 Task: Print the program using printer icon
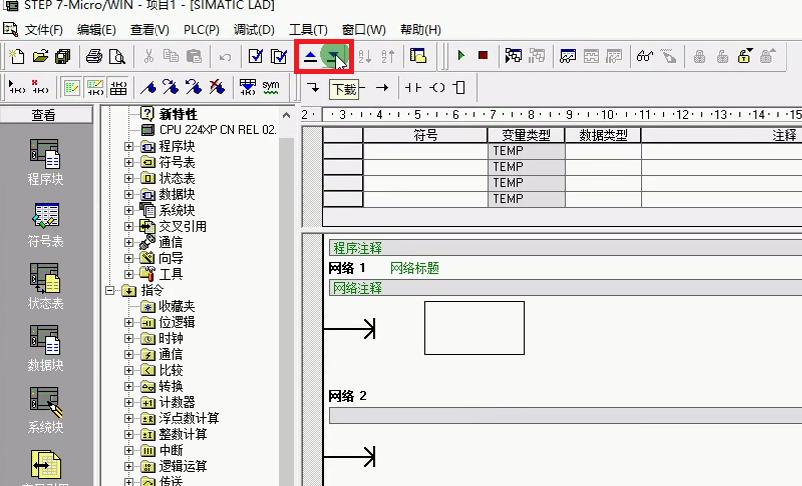94,56
